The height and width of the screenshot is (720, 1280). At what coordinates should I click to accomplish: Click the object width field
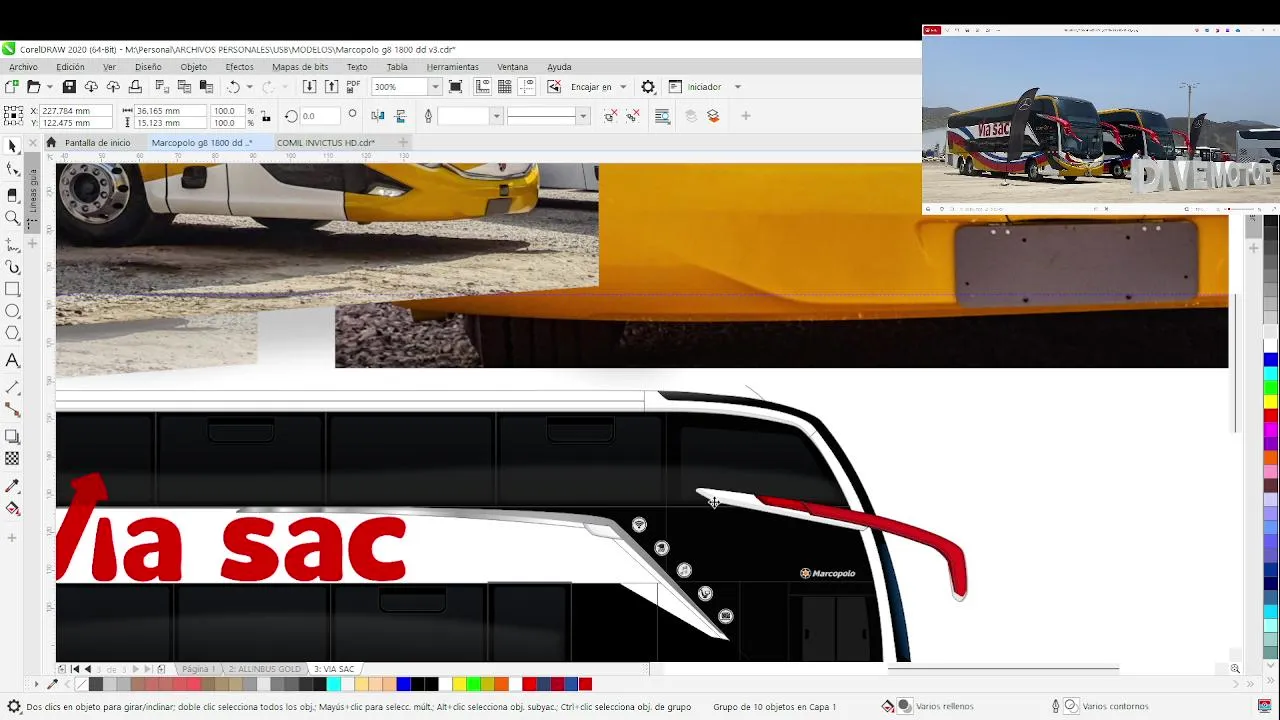171,111
